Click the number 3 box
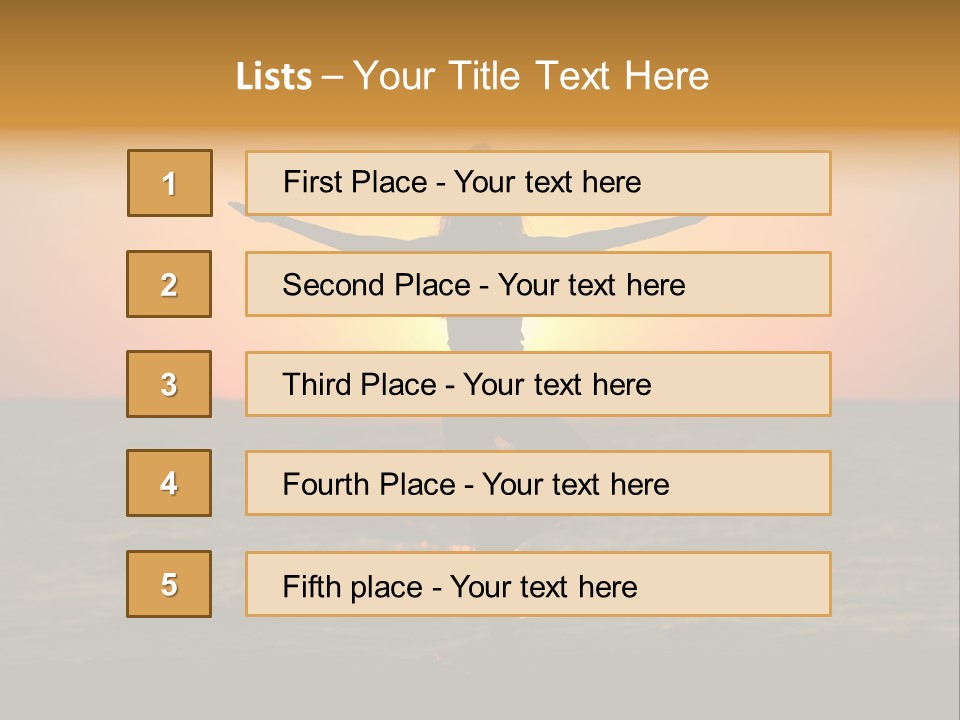Viewport: 960px width, 720px height. click(169, 384)
